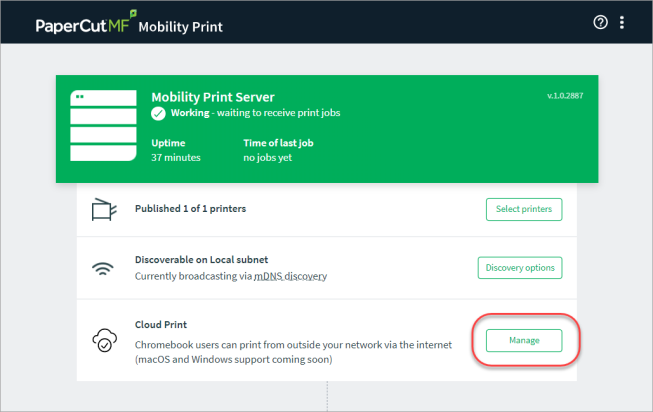
Task: Open the three-dot overflow menu
Action: [x=621, y=22]
